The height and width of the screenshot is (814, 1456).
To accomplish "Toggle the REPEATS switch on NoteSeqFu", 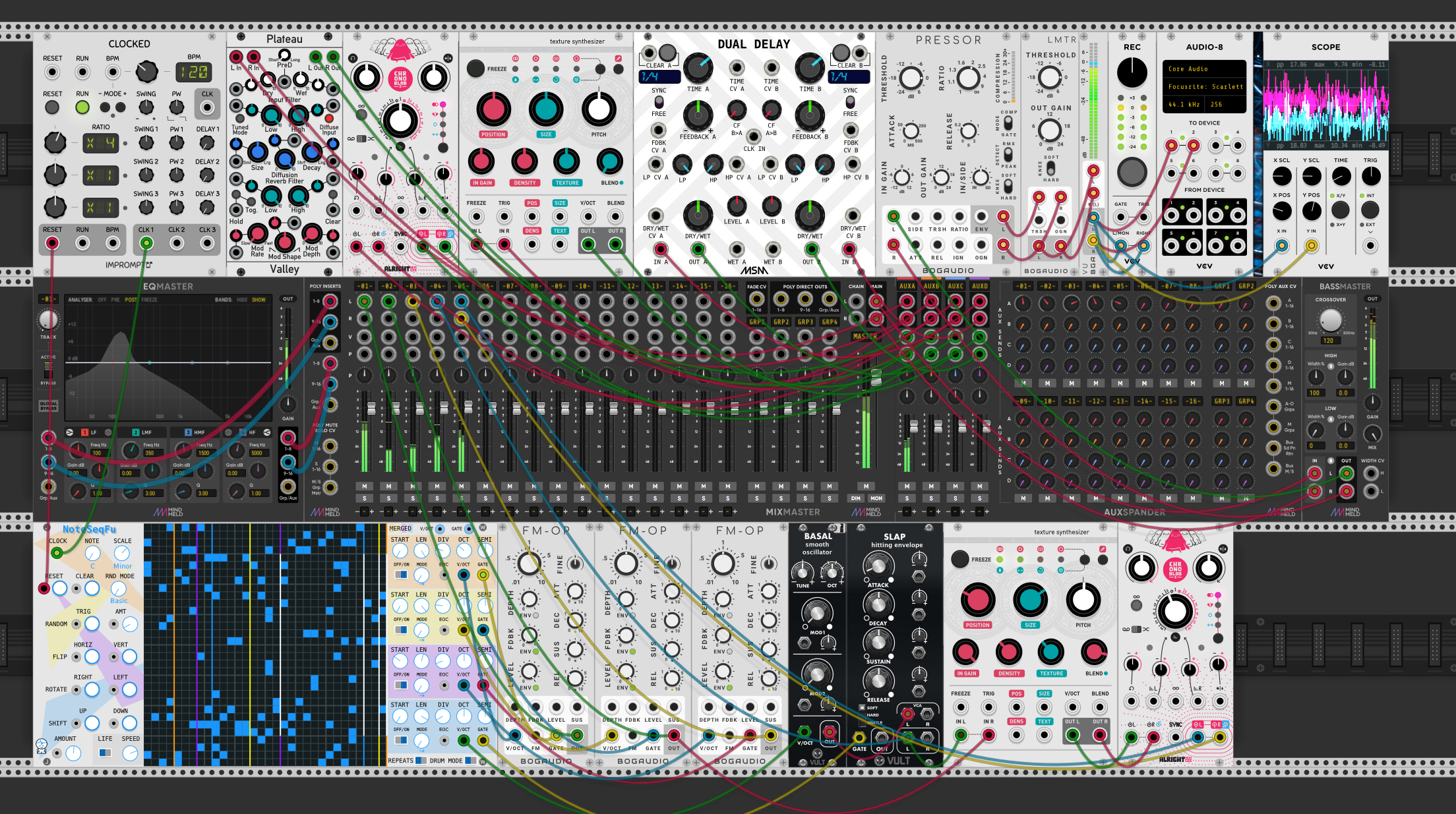I will (x=421, y=761).
